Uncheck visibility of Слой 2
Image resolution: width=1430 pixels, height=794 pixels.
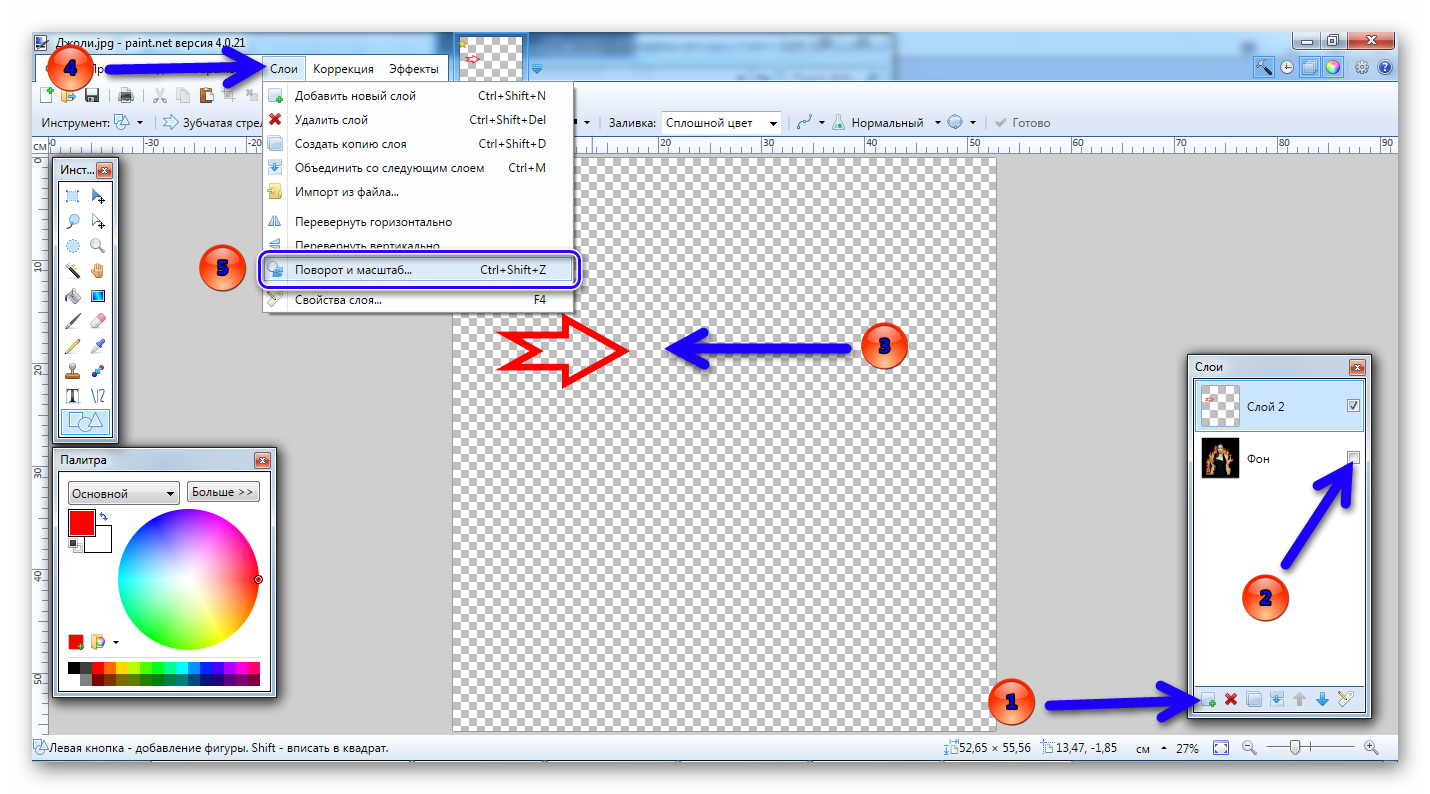pyautogui.click(x=1353, y=406)
